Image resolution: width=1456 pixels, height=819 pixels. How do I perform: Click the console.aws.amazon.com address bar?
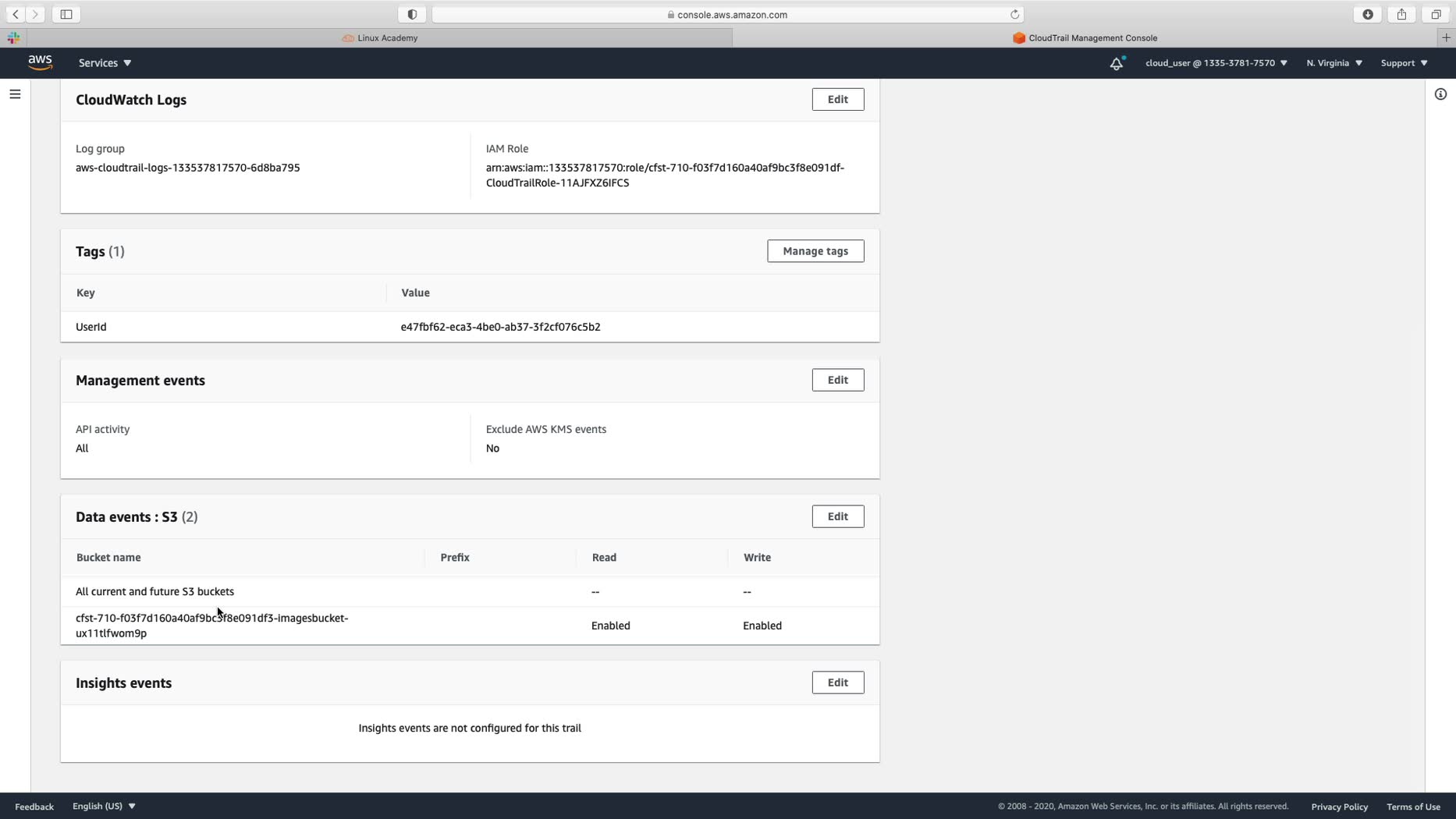point(728,14)
